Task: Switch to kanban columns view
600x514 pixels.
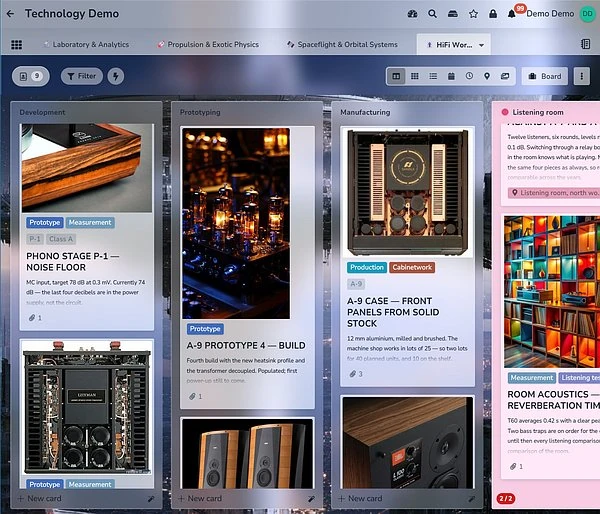Action: click(396, 76)
